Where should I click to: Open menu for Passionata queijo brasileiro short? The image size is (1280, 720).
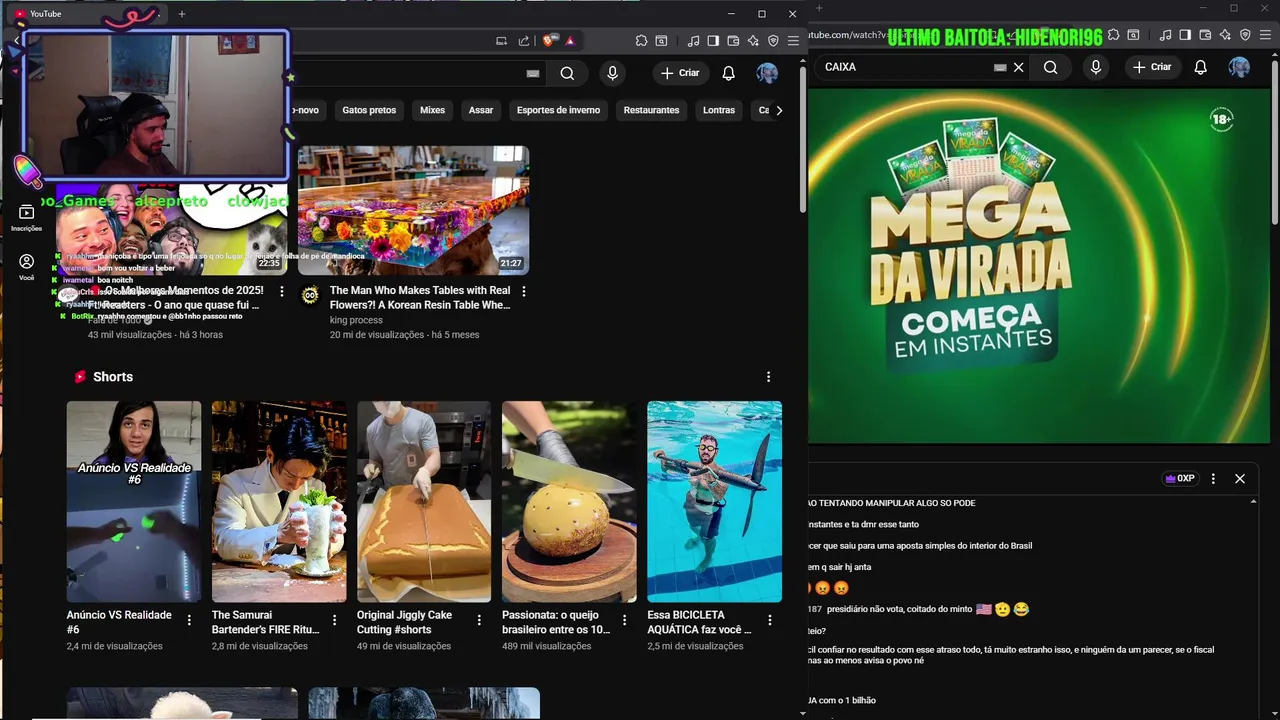pyautogui.click(x=624, y=620)
